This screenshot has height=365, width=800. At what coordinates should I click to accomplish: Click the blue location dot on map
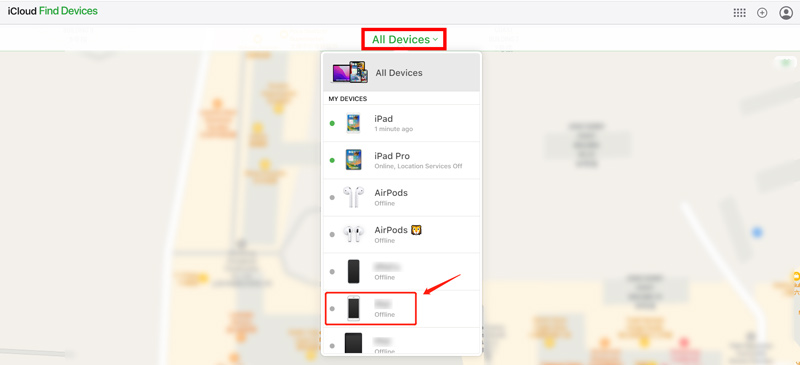tap(757, 233)
